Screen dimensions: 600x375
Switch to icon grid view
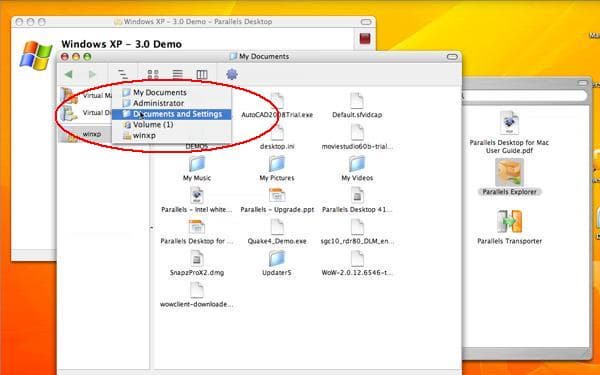(x=153, y=74)
